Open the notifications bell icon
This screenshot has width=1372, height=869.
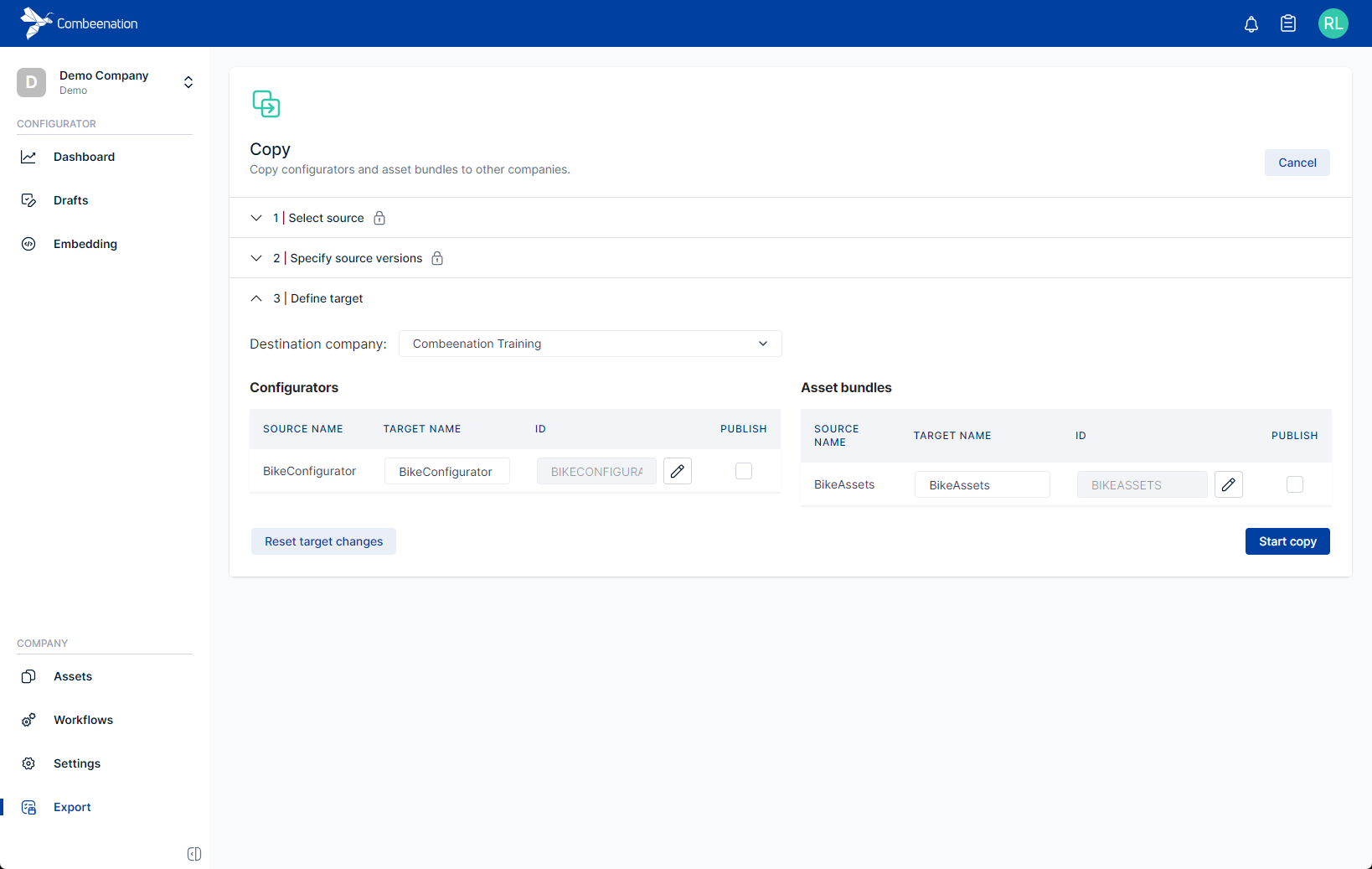(x=1251, y=24)
